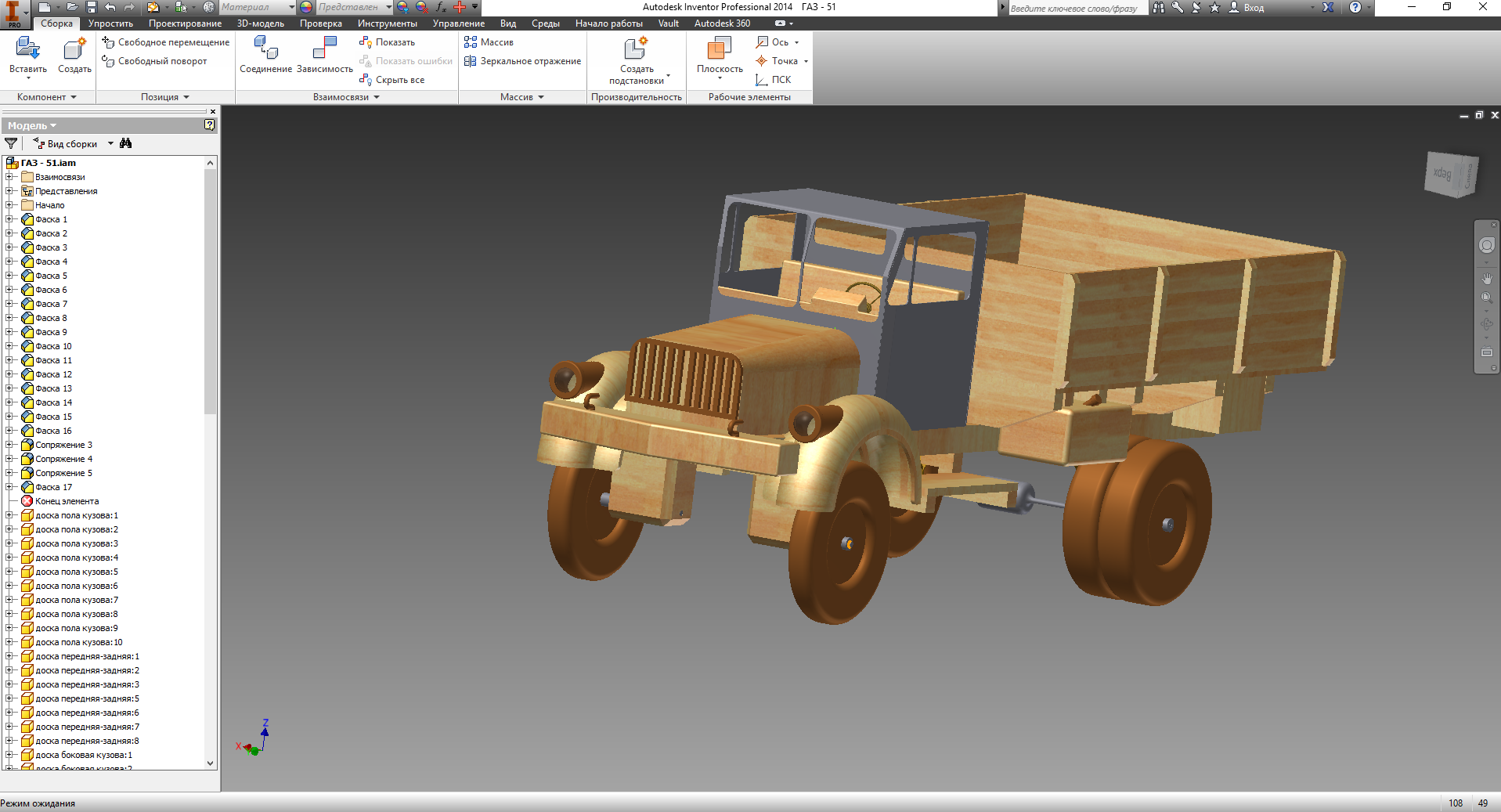The image size is (1501, 812).
Task: Click Показать relationships button
Action: pyautogui.click(x=387, y=42)
